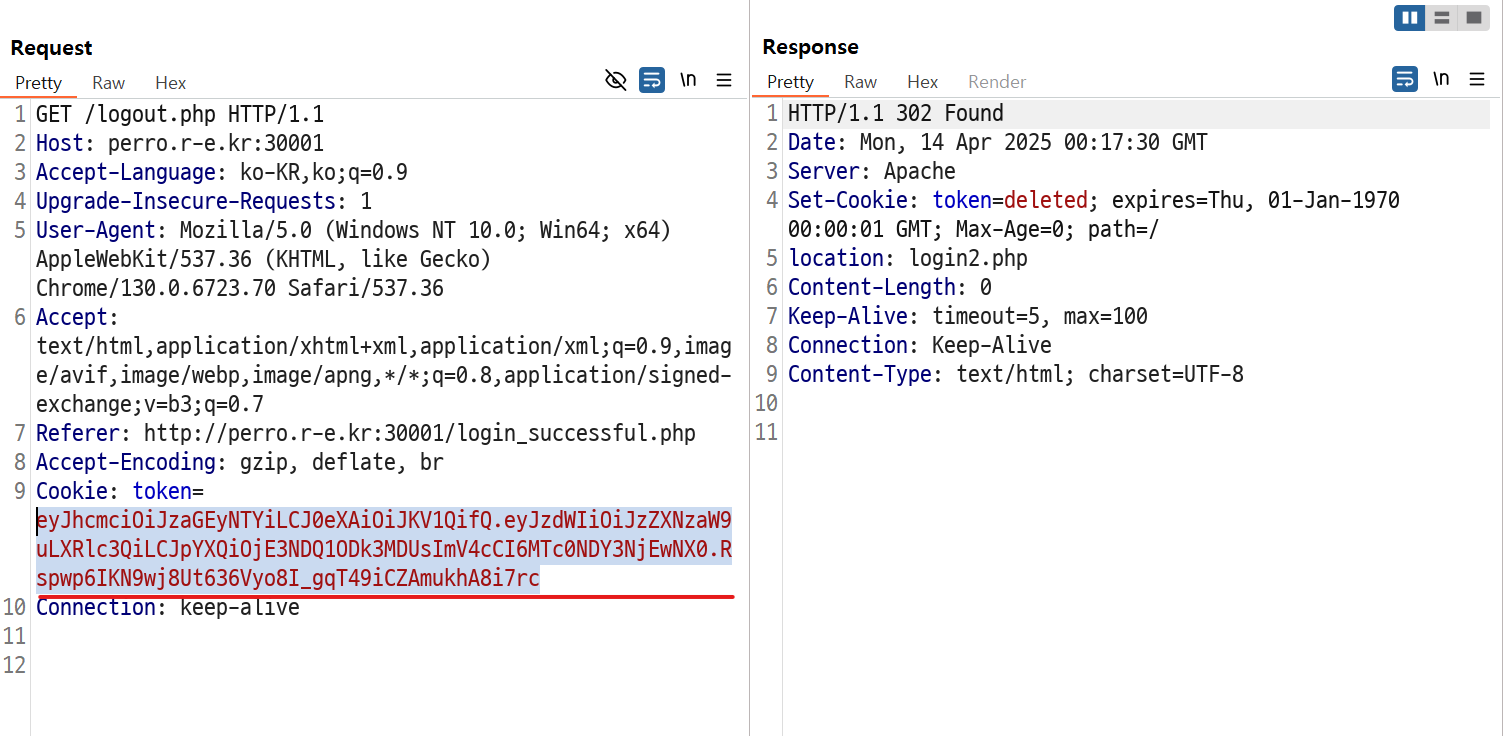1503x736 pixels.
Task: Click the GET /logout.php HTTP/1.1 request line
Action: [x=180, y=115]
